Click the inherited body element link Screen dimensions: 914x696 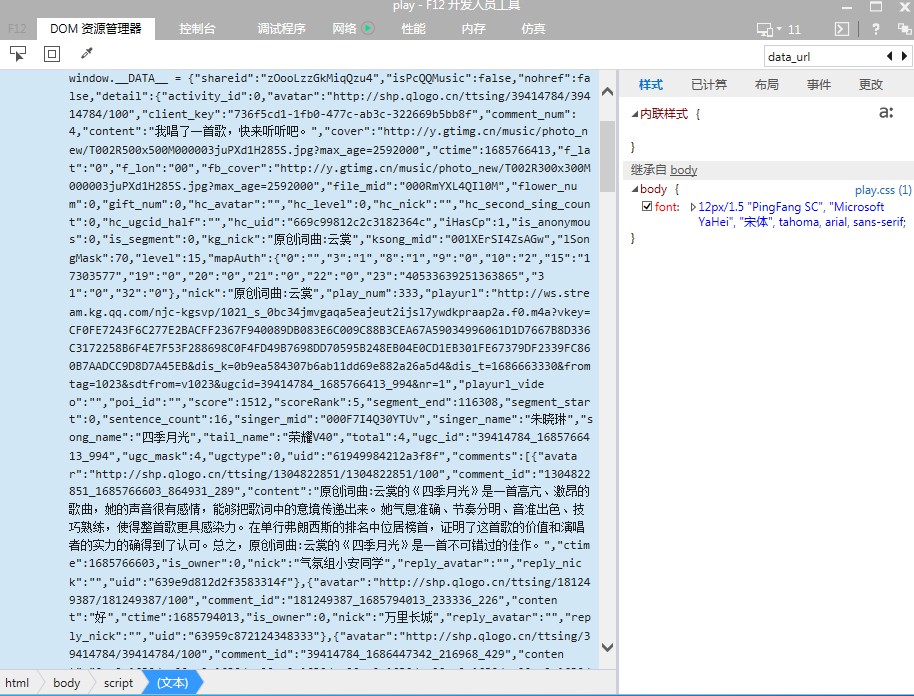(x=684, y=170)
